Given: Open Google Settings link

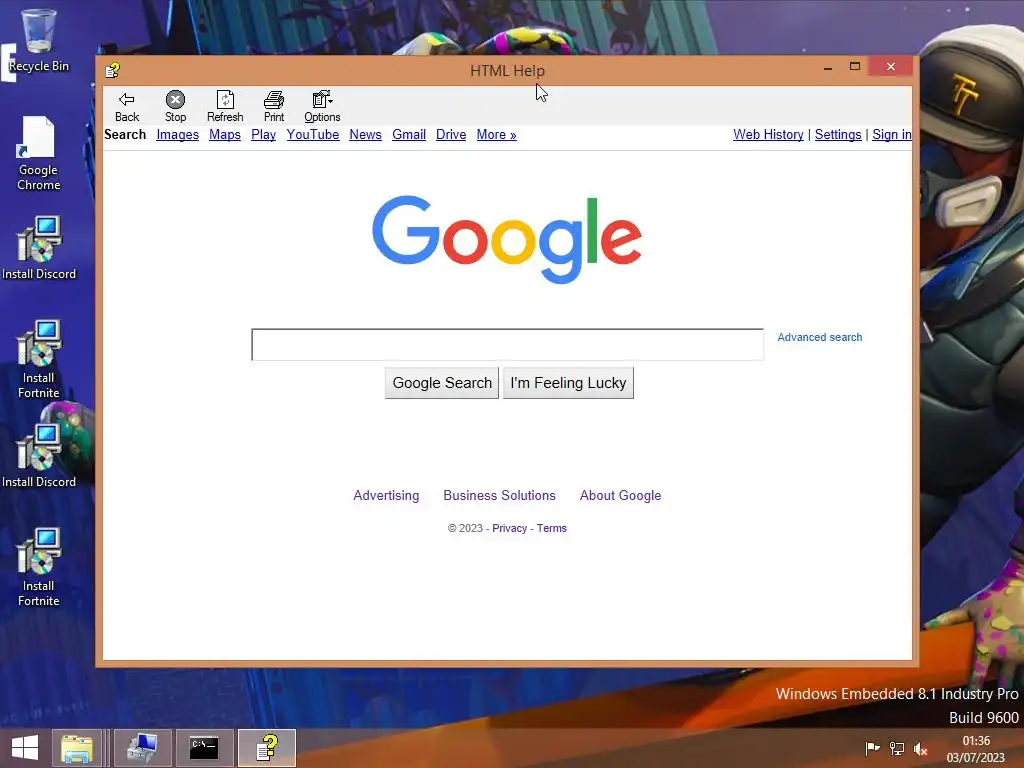Looking at the screenshot, I should (x=838, y=135).
